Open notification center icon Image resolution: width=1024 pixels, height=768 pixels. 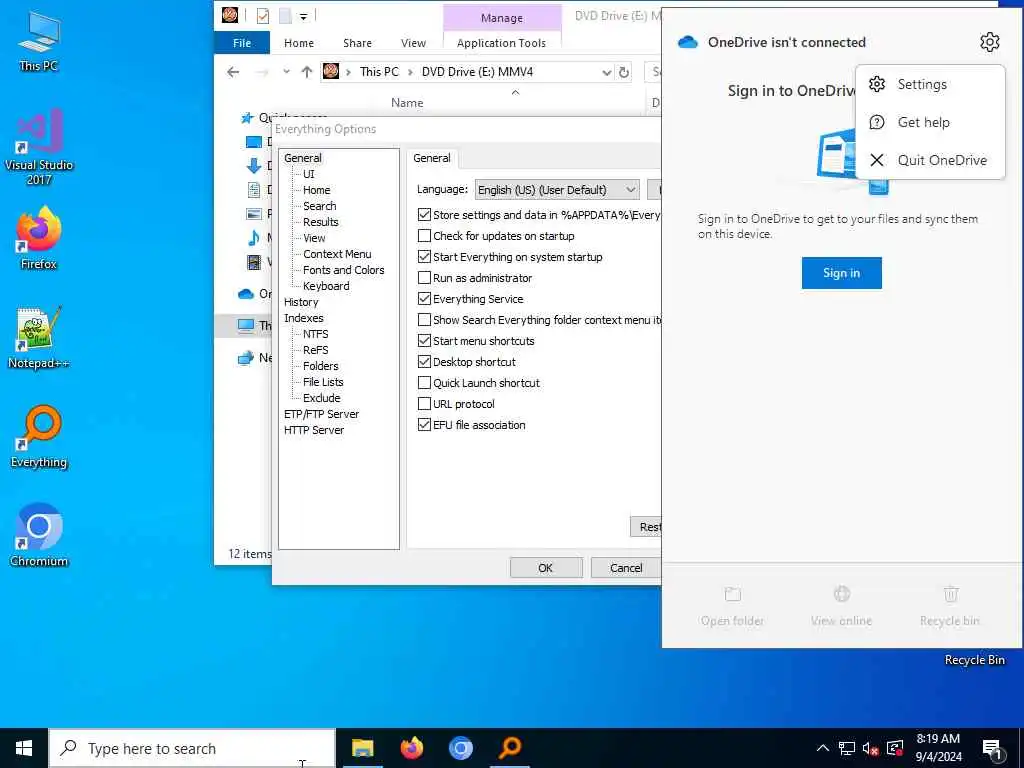point(992,748)
